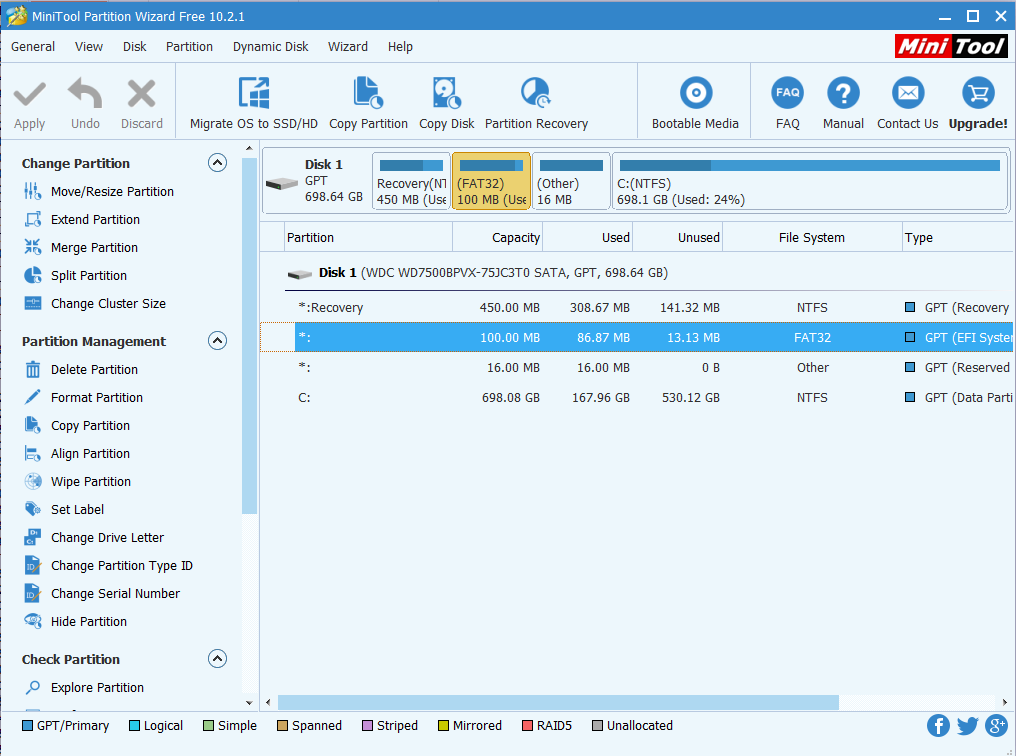The image size is (1016, 756).
Task: Select Other 16 MB block in disk map
Action: pyautogui.click(x=571, y=181)
